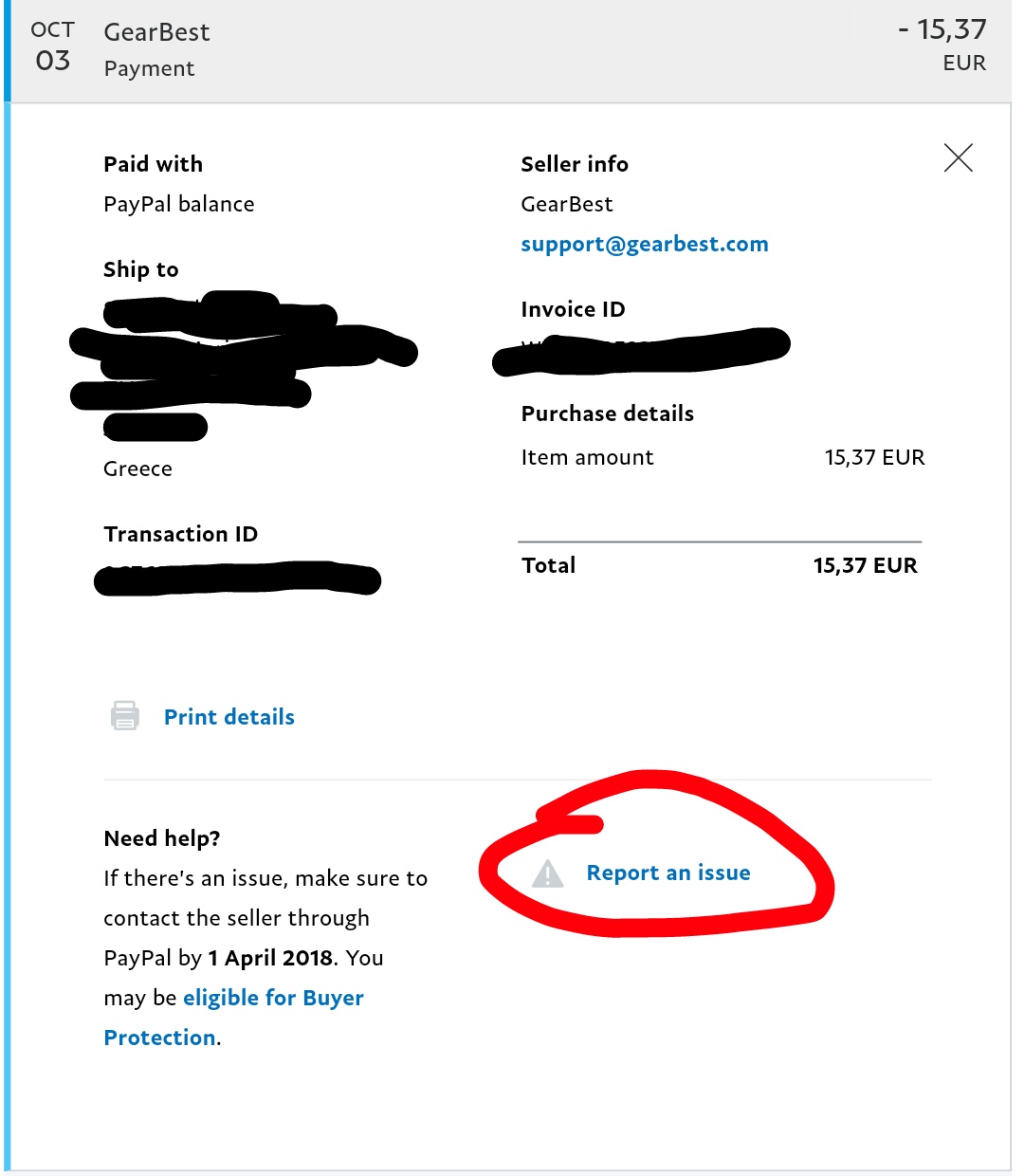Image resolution: width=1024 pixels, height=1176 pixels.
Task: Select the PayPal balance text
Action: point(179,204)
